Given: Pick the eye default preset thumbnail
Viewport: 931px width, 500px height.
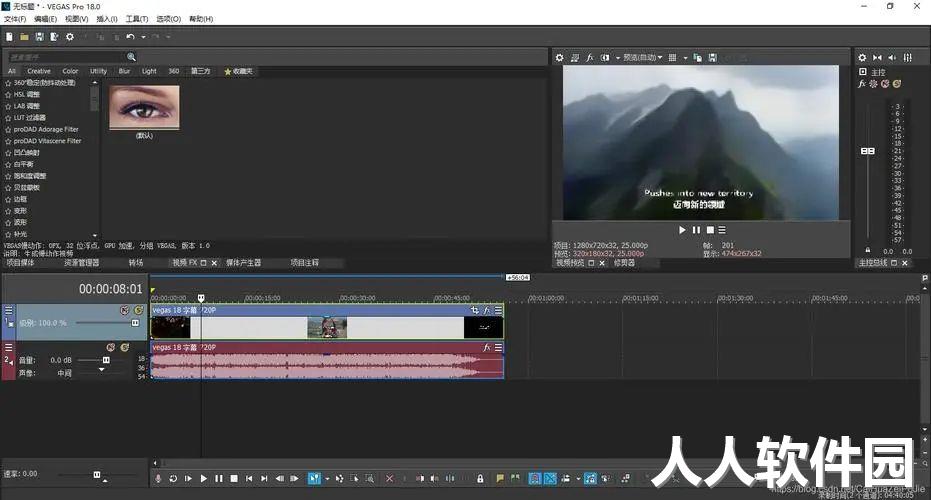Looking at the screenshot, I should pyautogui.click(x=144, y=107).
